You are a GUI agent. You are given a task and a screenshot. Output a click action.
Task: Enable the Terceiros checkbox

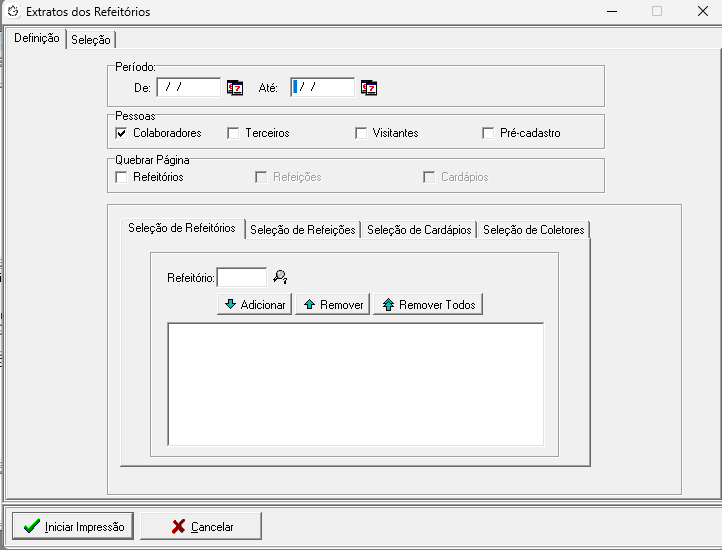pyautogui.click(x=233, y=133)
